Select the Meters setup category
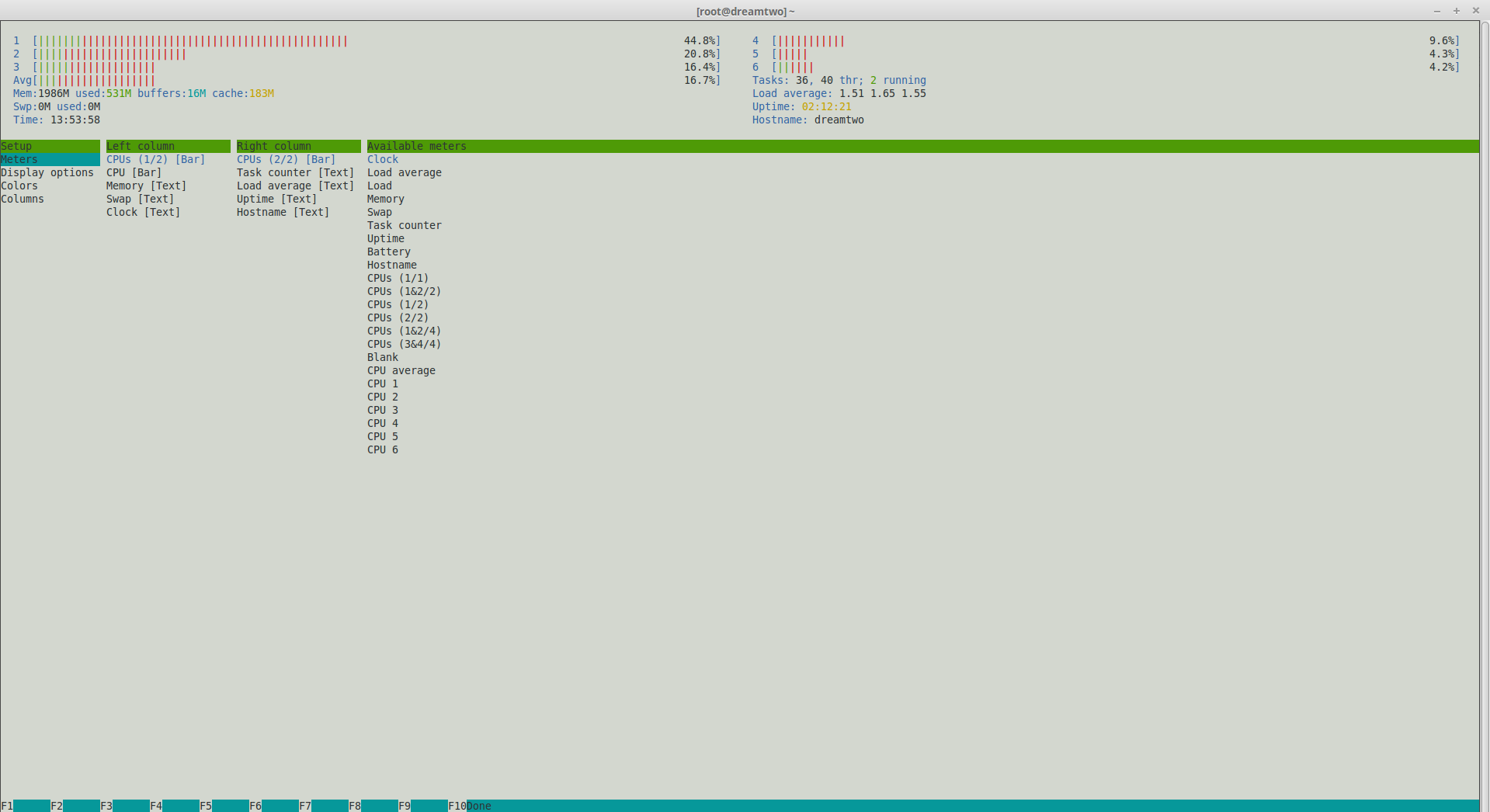 coord(19,159)
